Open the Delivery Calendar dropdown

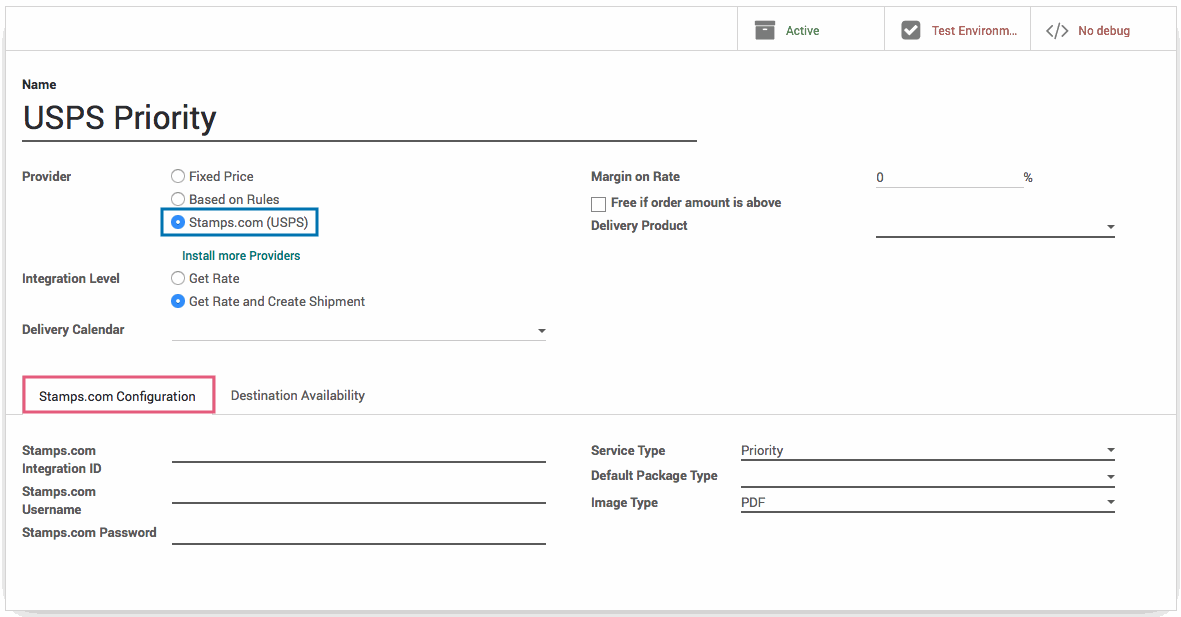coord(359,330)
